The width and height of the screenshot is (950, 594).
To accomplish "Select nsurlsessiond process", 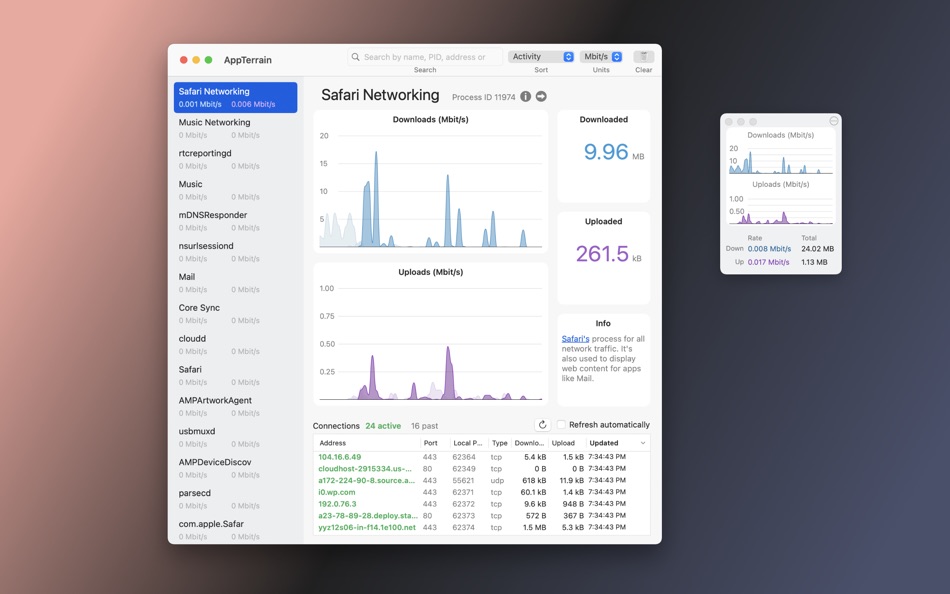I will tap(236, 252).
